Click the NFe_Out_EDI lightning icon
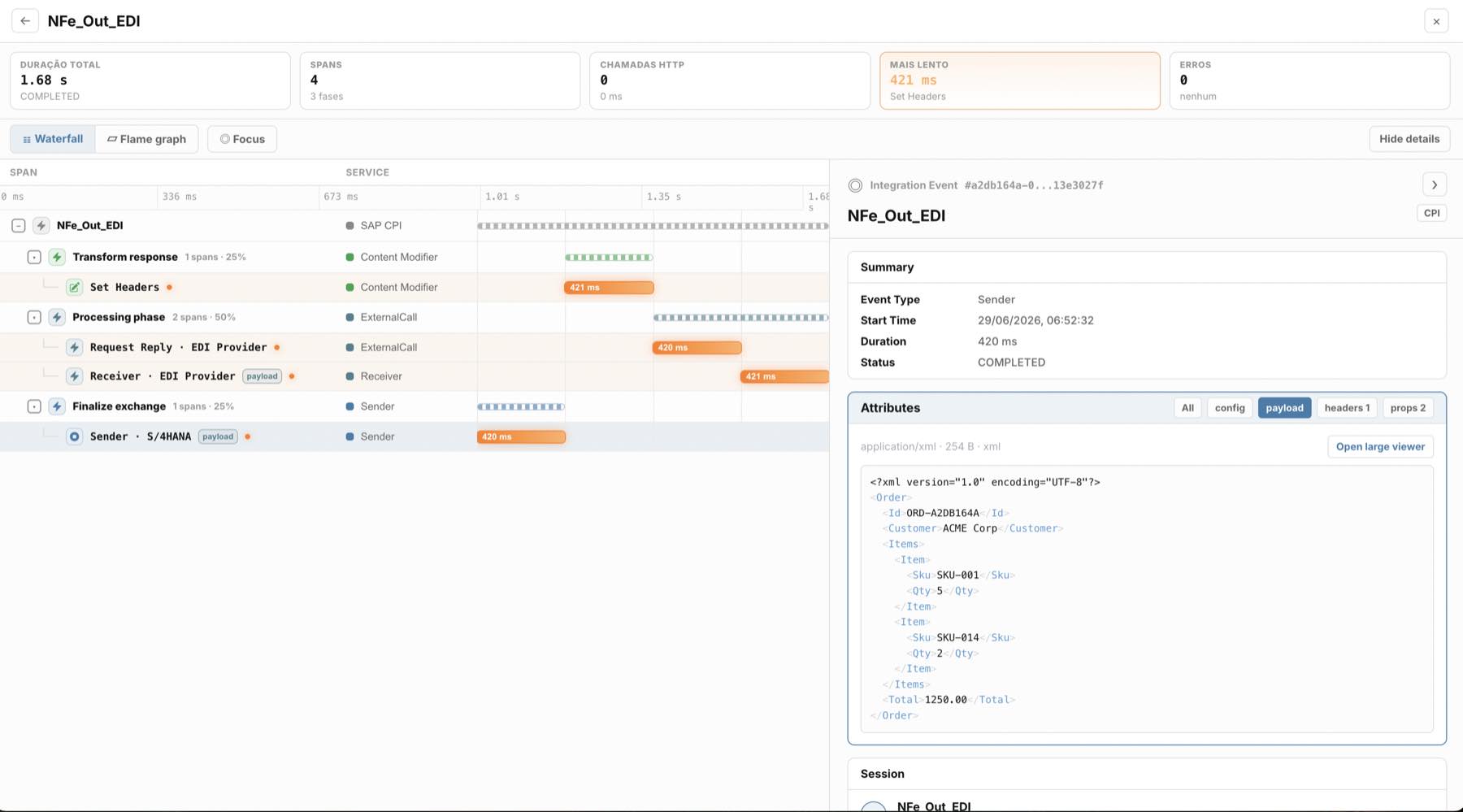The height and width of the screenshot is (812, 1463). 41,226
